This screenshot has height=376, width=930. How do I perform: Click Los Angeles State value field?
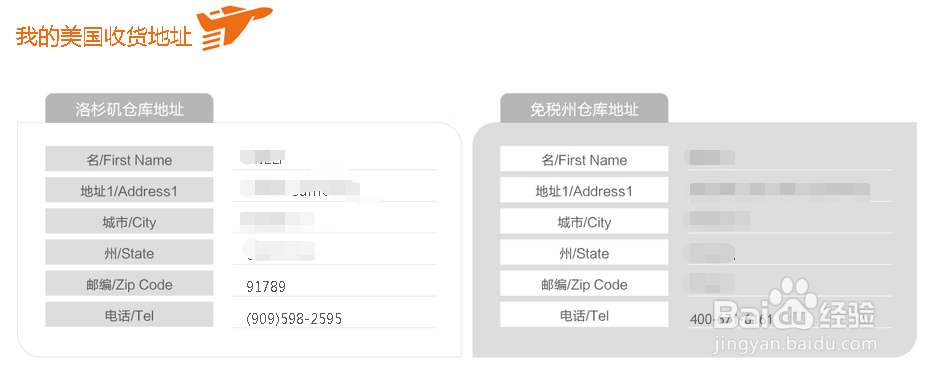(x=335, y=253)
